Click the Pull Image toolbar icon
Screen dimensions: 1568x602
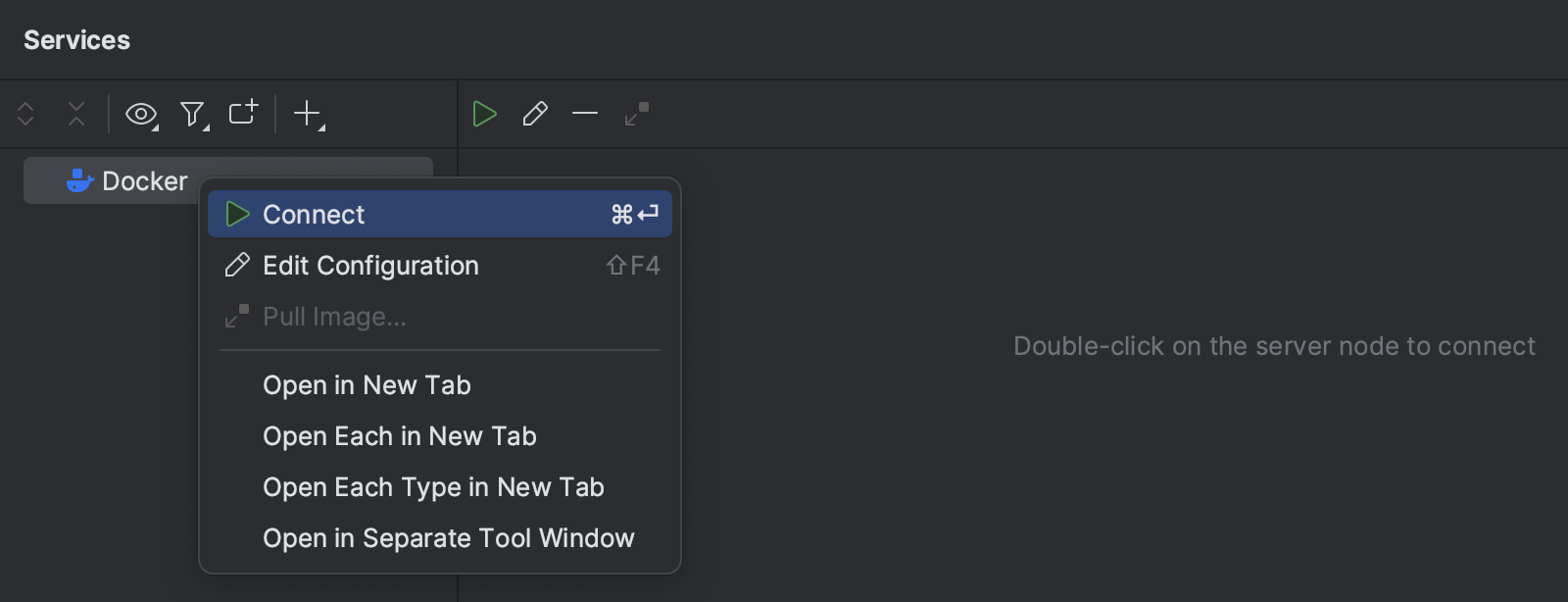tap(635, 114)
